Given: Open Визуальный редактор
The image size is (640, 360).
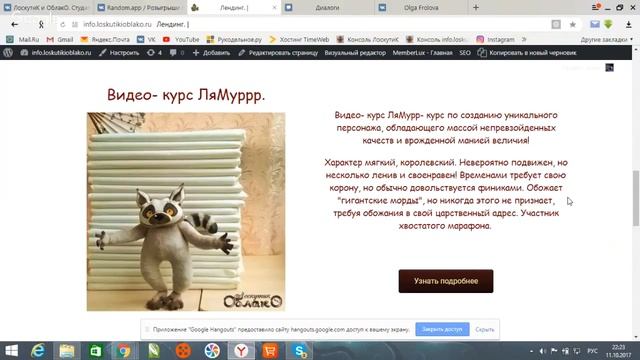Looking at the screenshot, I should [x=355, y=53].
